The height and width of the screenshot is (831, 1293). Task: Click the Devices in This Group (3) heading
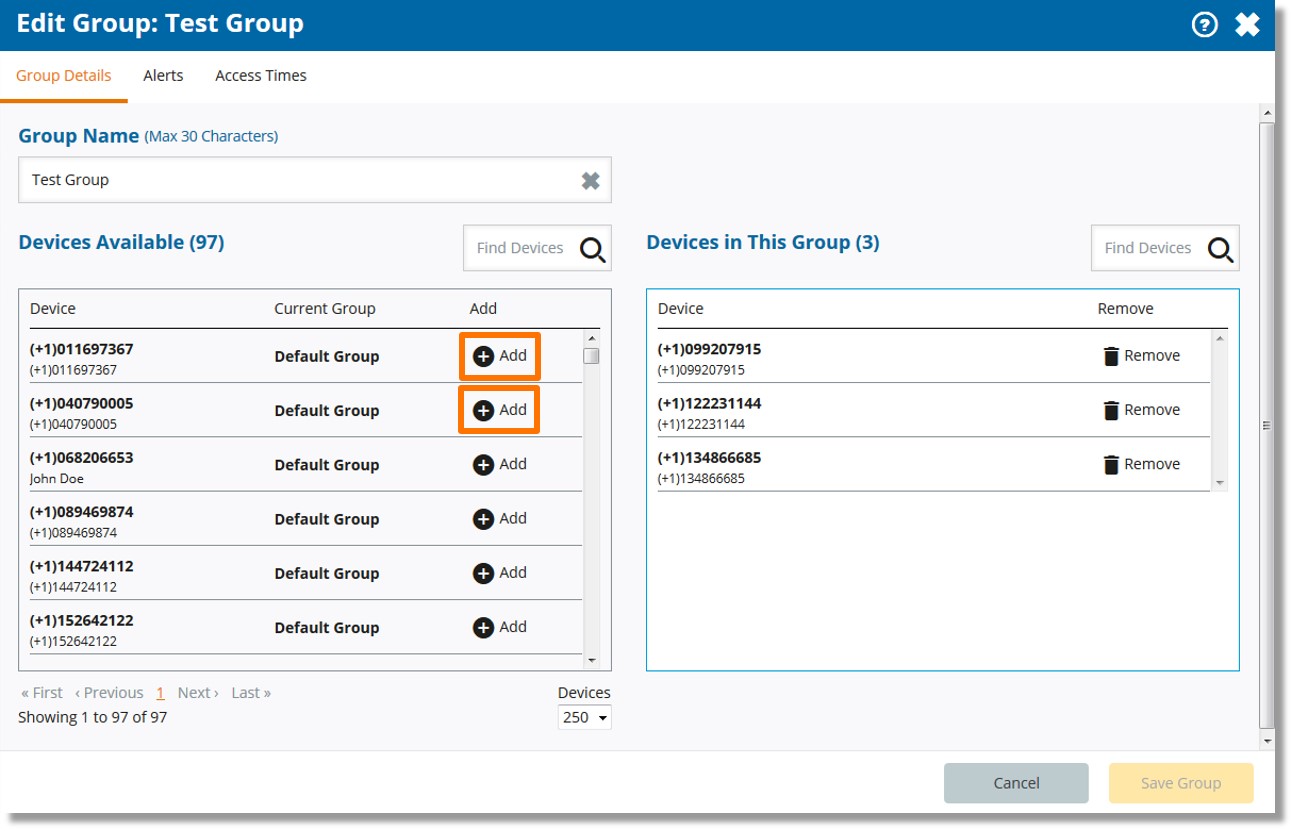pos(763,243)
